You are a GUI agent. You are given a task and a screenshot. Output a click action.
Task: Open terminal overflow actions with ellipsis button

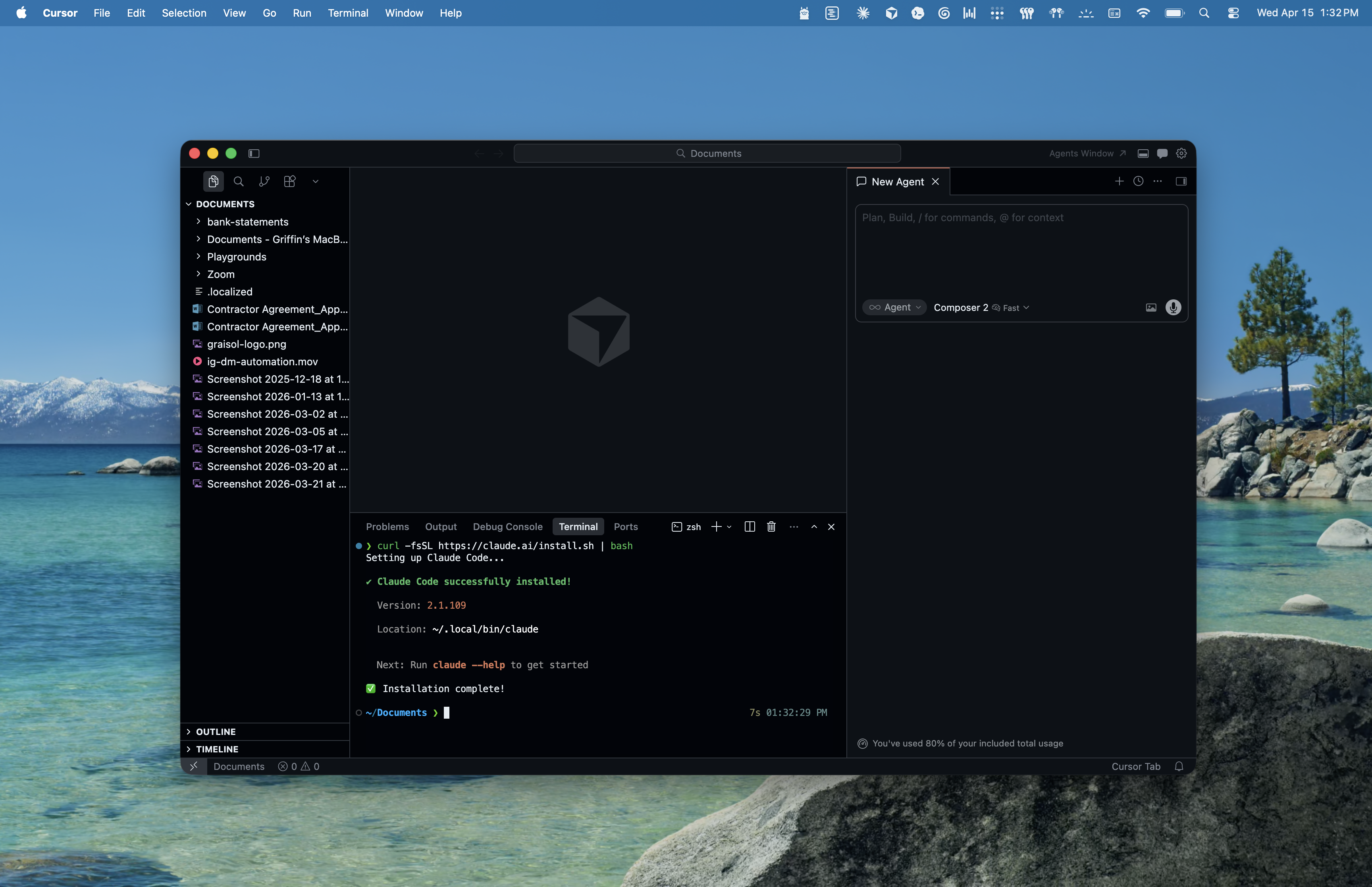point(793,526)
